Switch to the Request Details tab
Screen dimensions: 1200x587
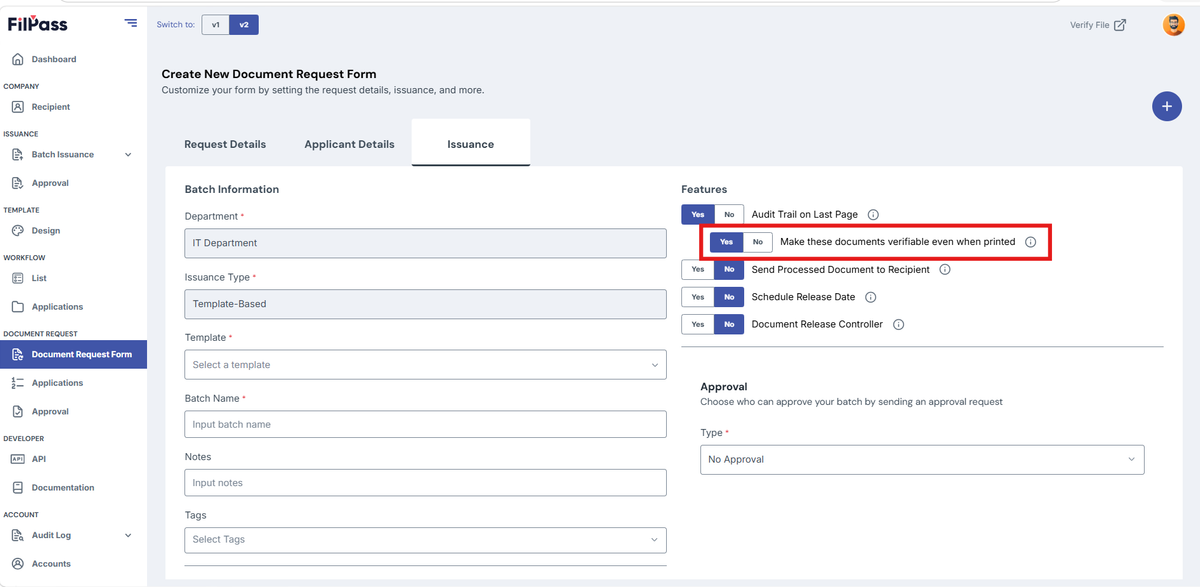(225, 144)
